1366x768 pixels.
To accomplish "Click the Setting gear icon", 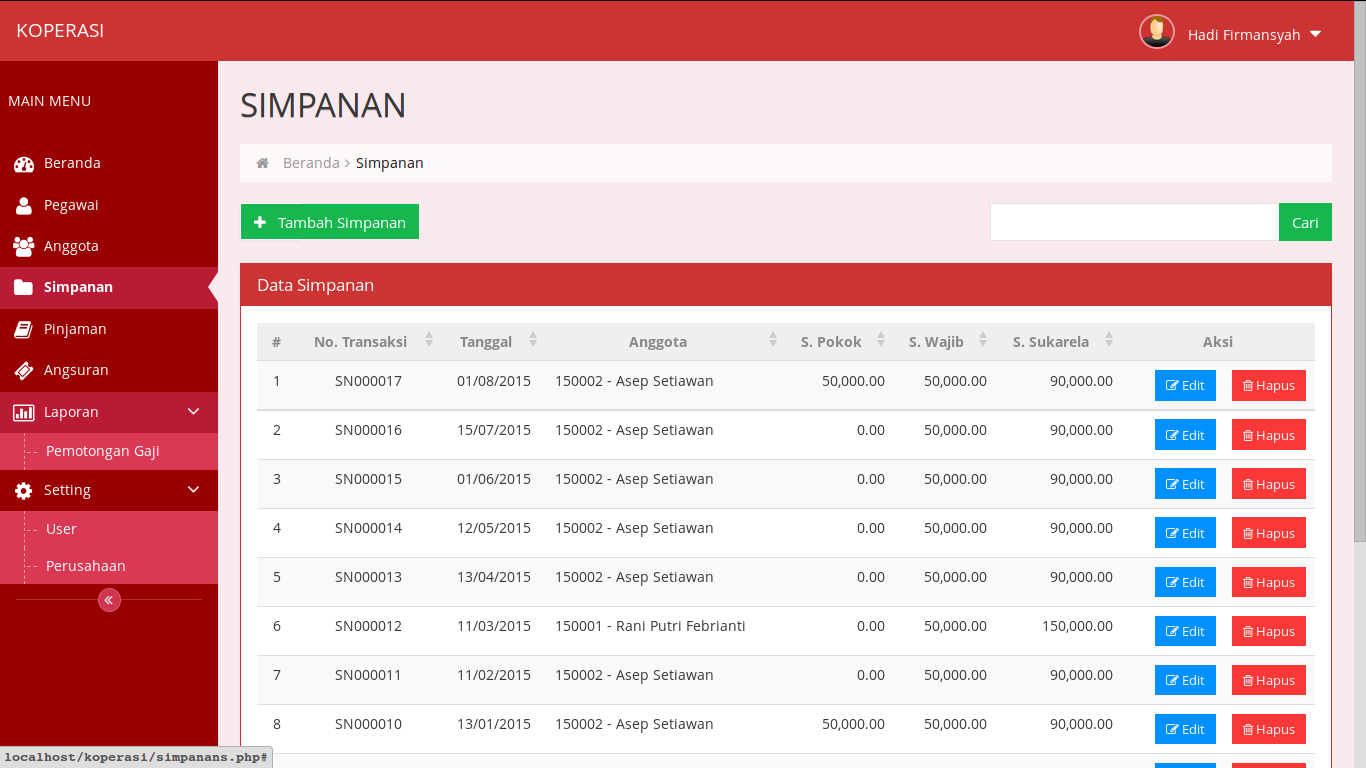I will (x=24, y=491).
